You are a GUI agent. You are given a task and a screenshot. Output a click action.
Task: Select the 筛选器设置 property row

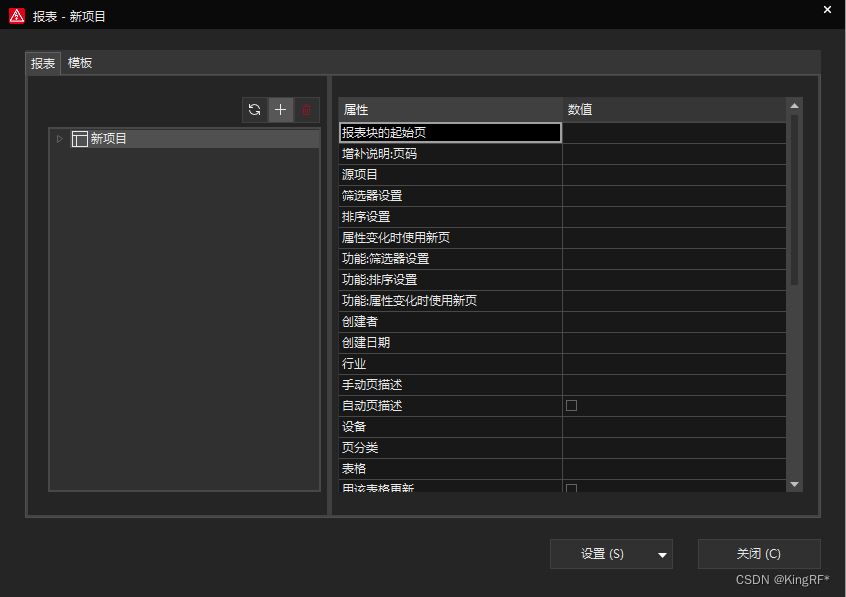click(450, 195)
